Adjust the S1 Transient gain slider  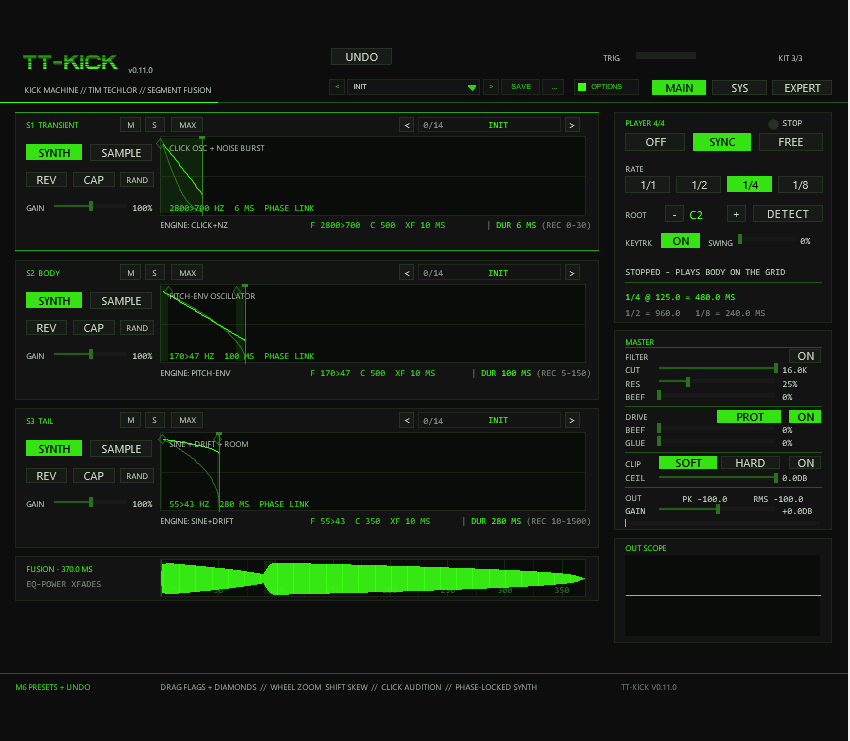pos(90,207)
